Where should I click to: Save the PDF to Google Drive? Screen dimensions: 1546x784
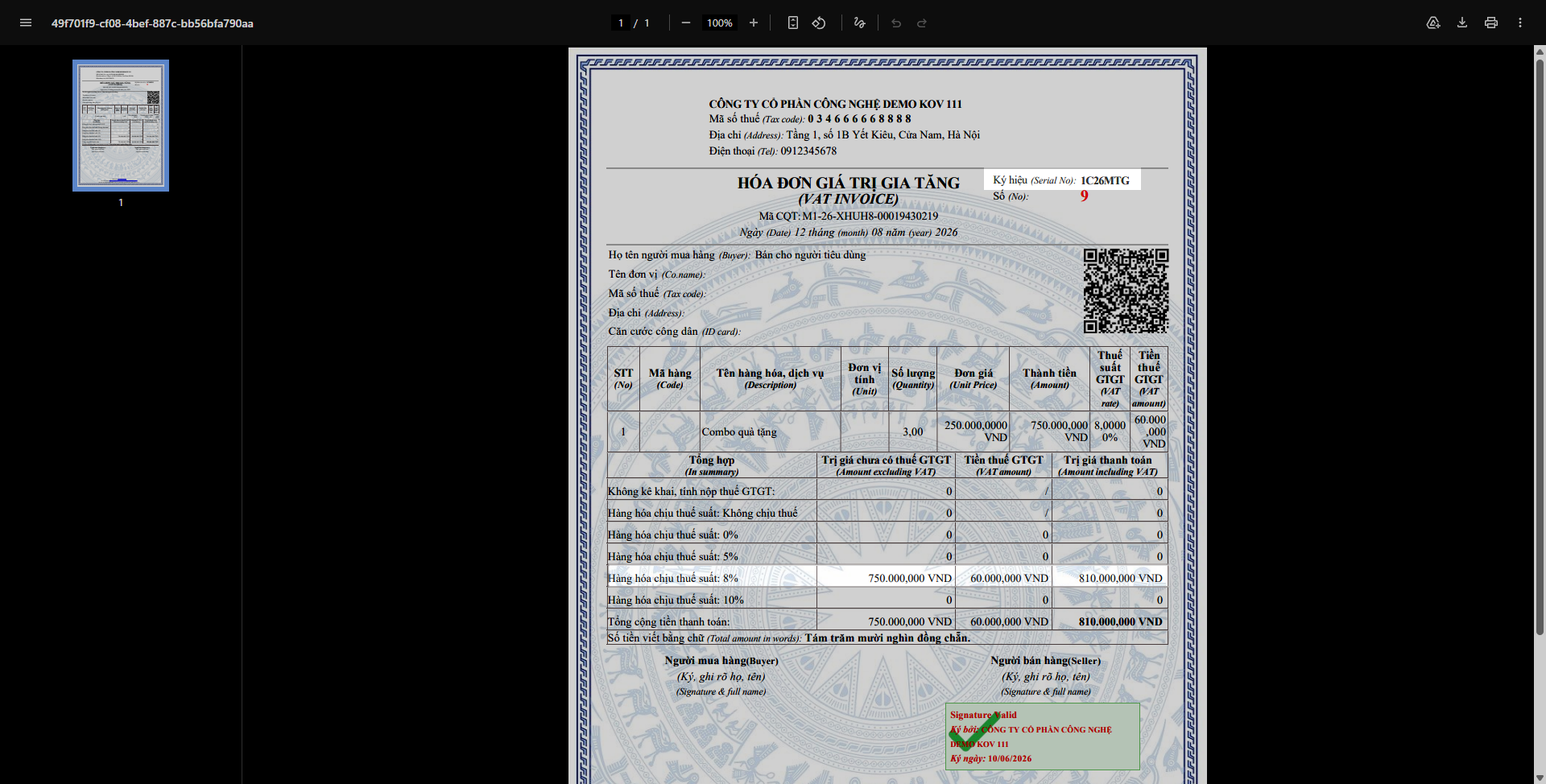[x=1433, y=23]
